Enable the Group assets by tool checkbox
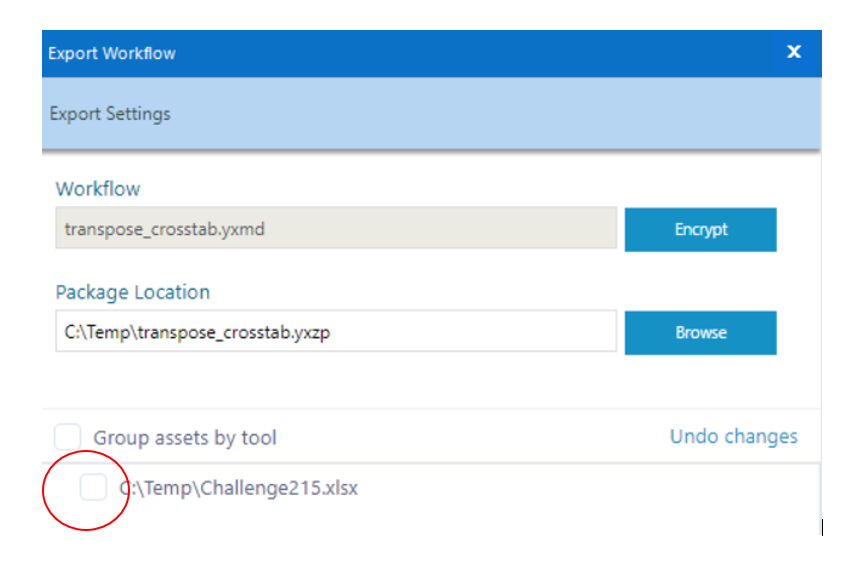851x567 pixels. pyautogui.click(x=68, y=437)
